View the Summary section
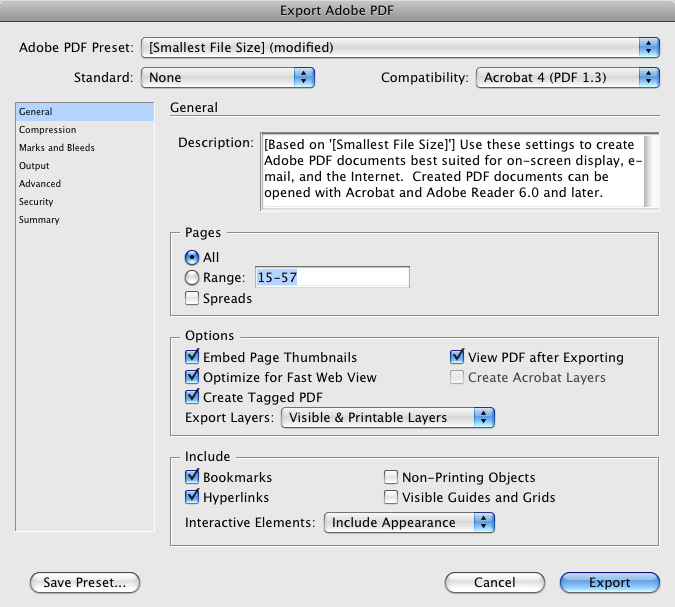Image resolution: width=675 pixels, height=607 pixels. tap(85, 220)
